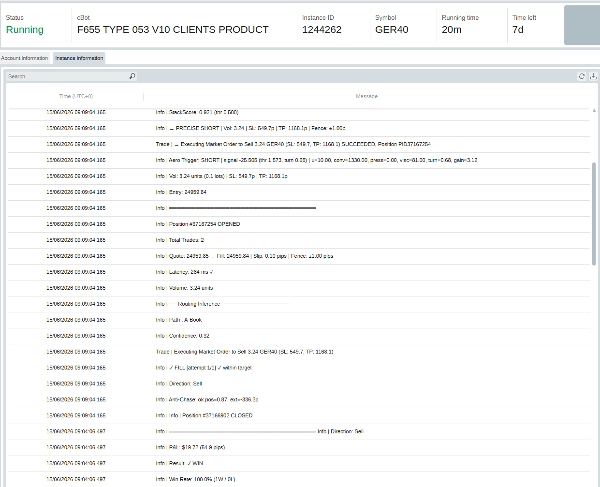Select the Instance Information tab

click(x=79, y=58)
